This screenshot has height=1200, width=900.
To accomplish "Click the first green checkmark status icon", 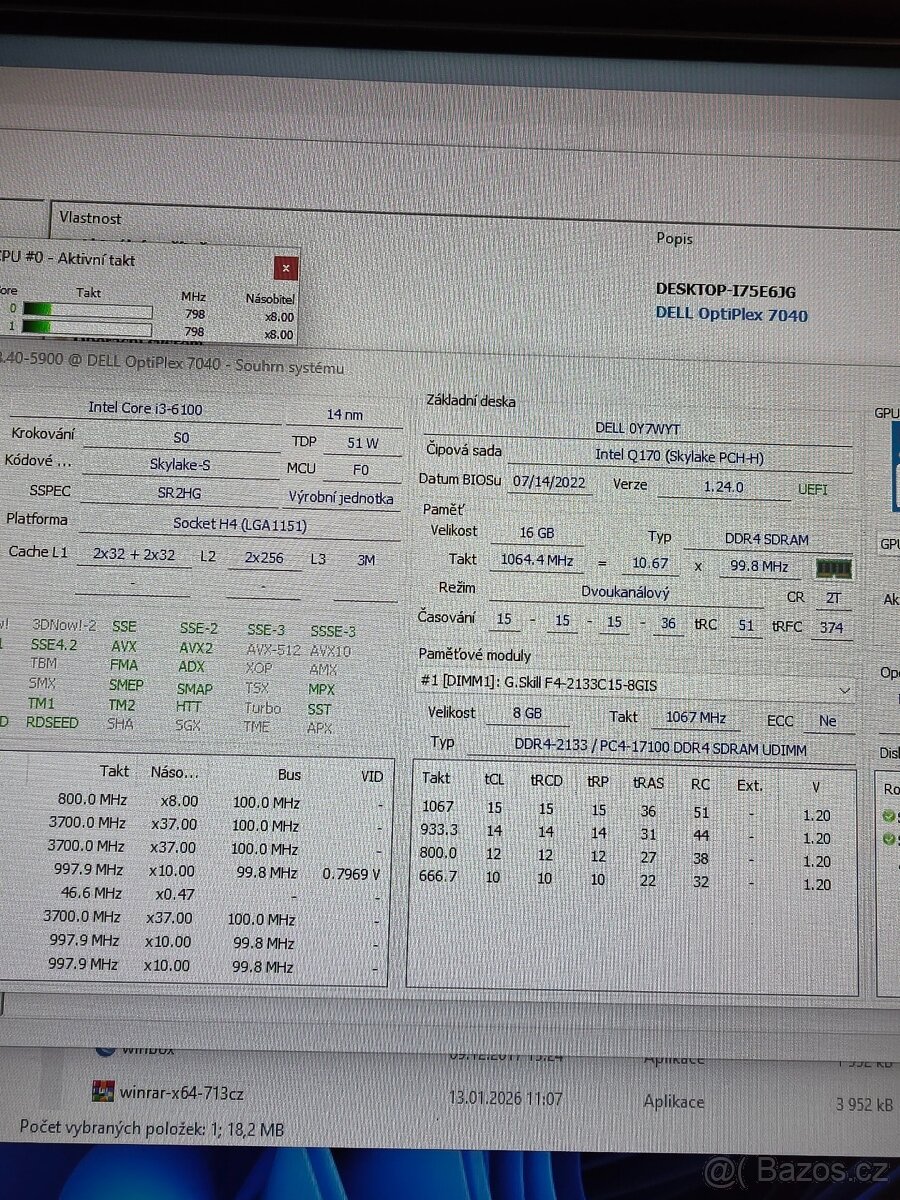I will coord(888,815).
